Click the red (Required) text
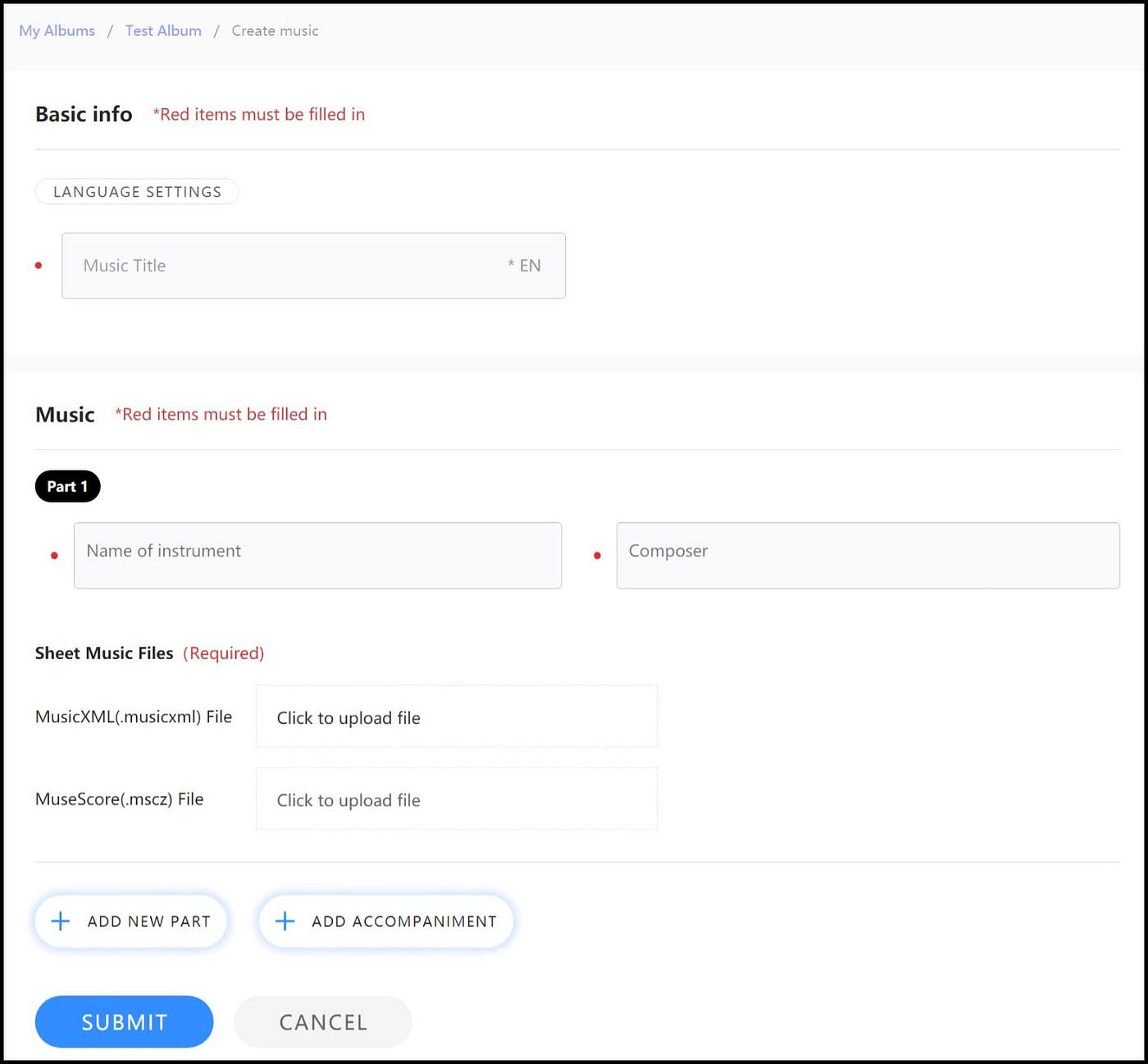1148x1064 pixels. 223,652
